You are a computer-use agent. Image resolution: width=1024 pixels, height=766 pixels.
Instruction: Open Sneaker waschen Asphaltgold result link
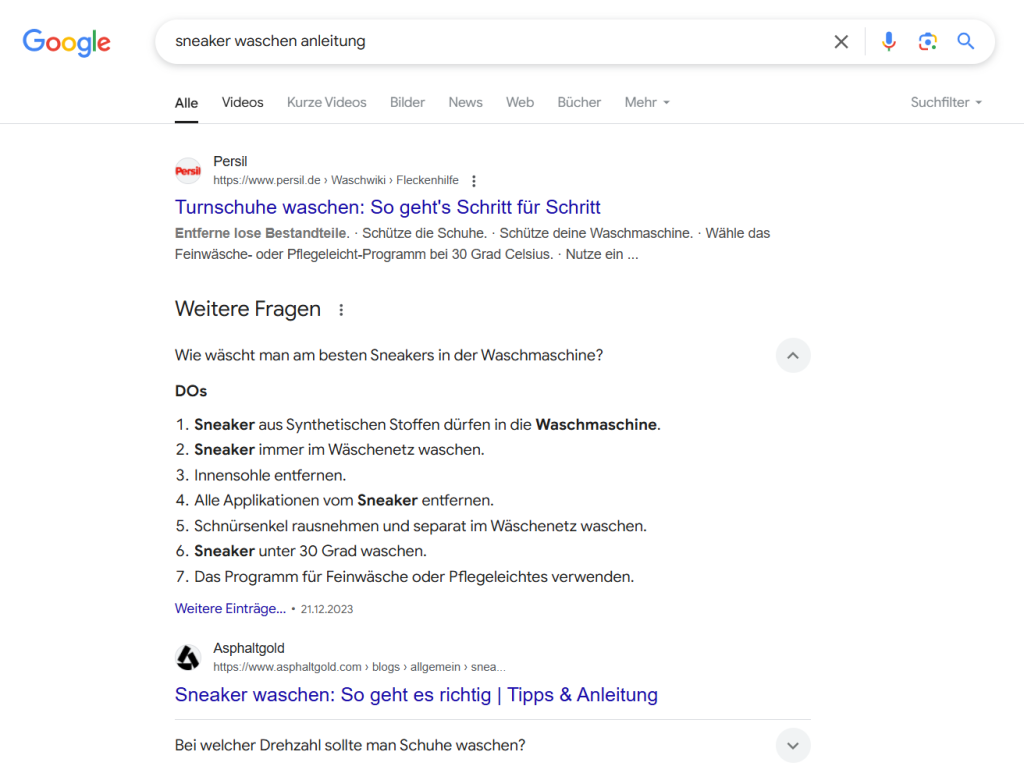coord(416,694)
